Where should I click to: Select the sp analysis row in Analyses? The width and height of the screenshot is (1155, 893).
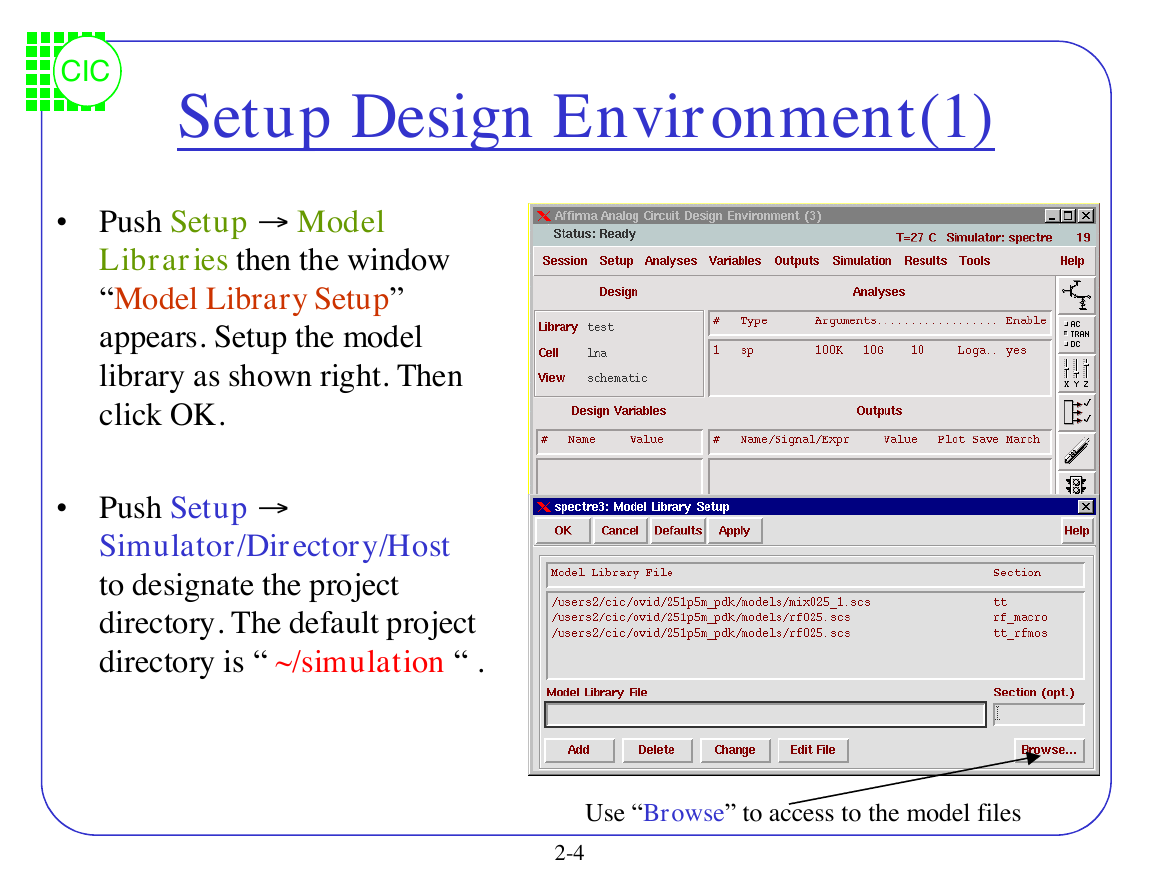point(880,351)
